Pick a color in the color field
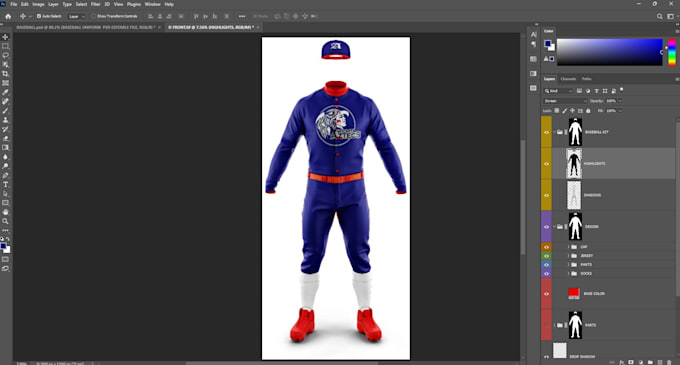The image size is (680, 365). pyautogui.click(x=610, y=52)
